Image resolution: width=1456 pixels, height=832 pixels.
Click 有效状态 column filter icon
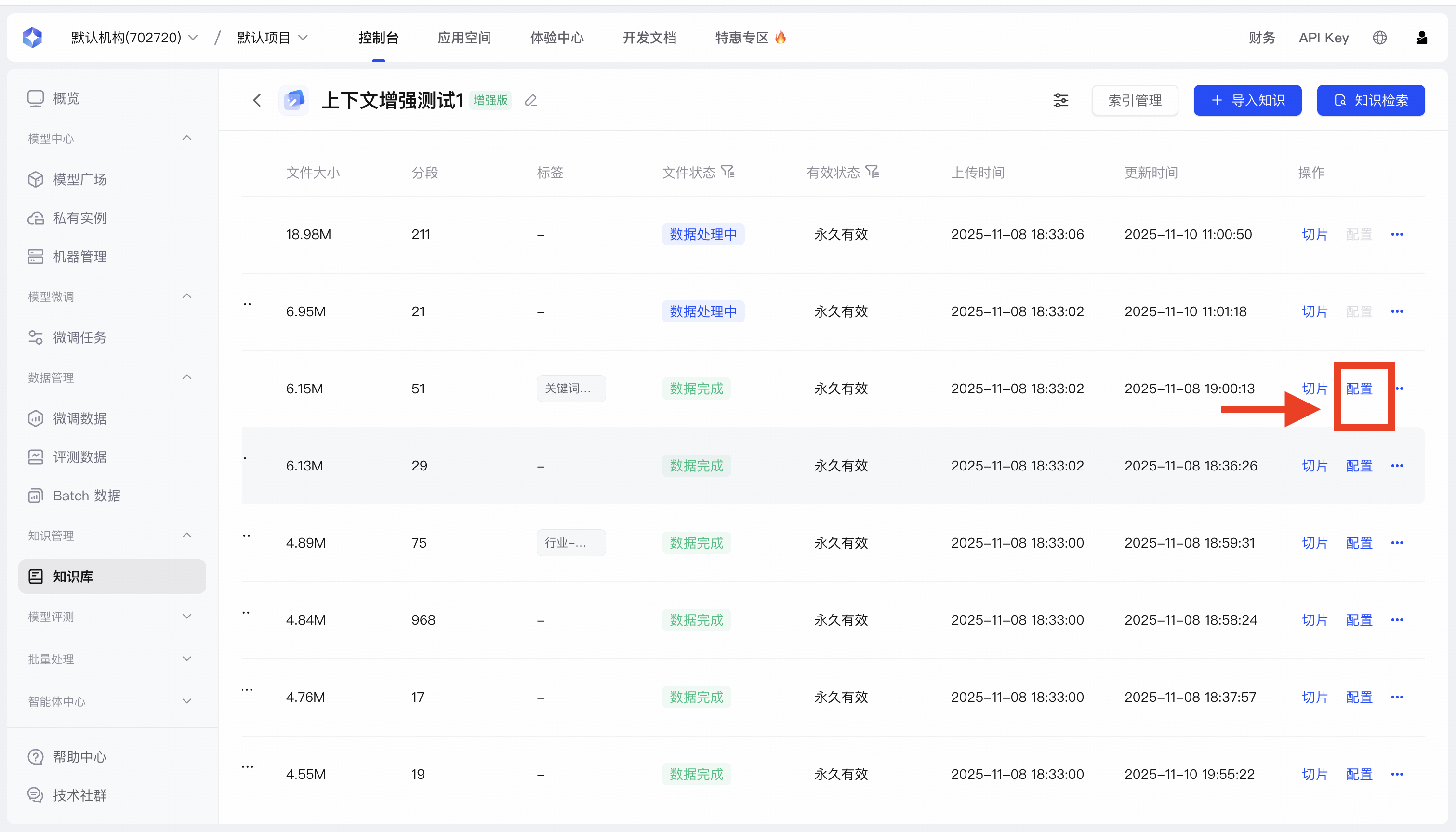(x=873, y=172)
